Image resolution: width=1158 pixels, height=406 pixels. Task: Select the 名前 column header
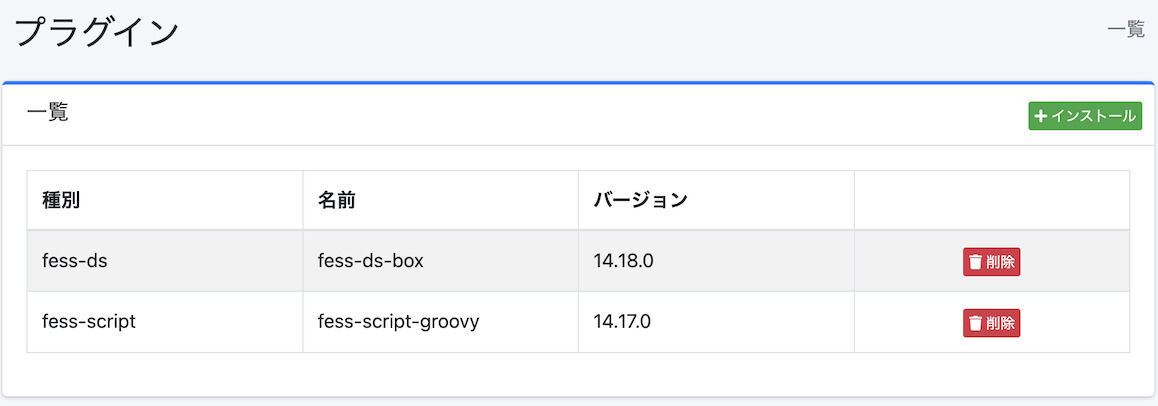pos(440,200)
